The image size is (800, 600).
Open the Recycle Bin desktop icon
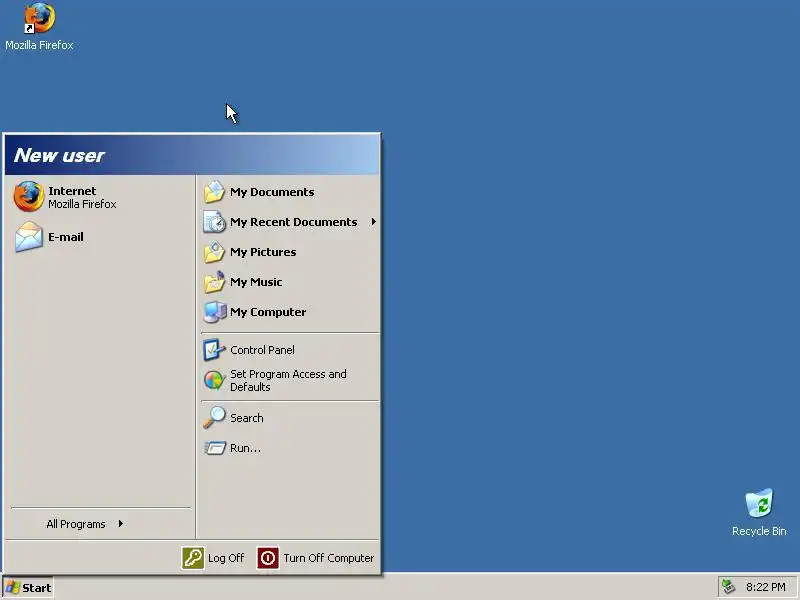coord(759,503)
